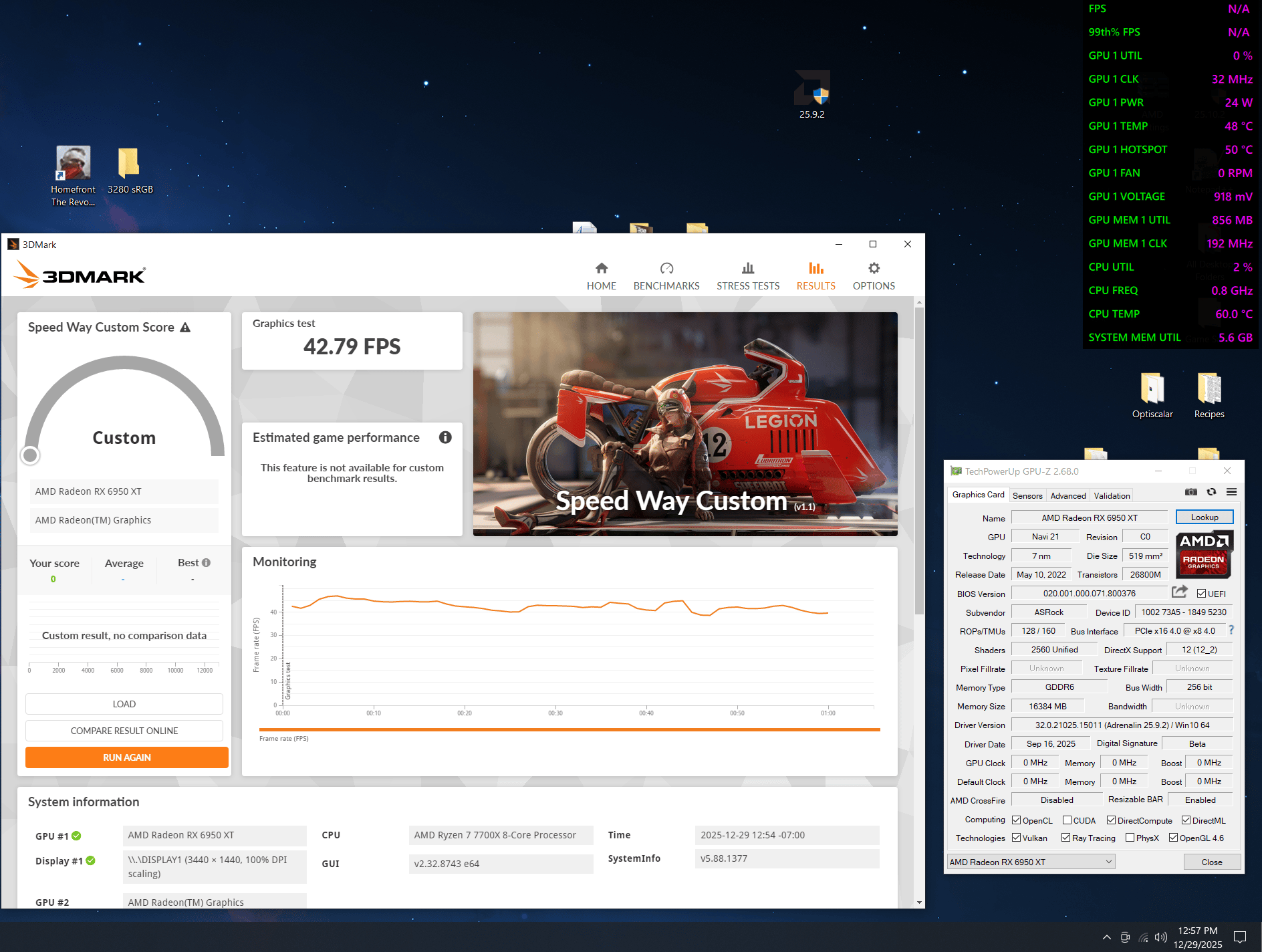Click the warning triangle next to Speed Way Custom Score
1262x952 pixels.
(x=185, y=328)
